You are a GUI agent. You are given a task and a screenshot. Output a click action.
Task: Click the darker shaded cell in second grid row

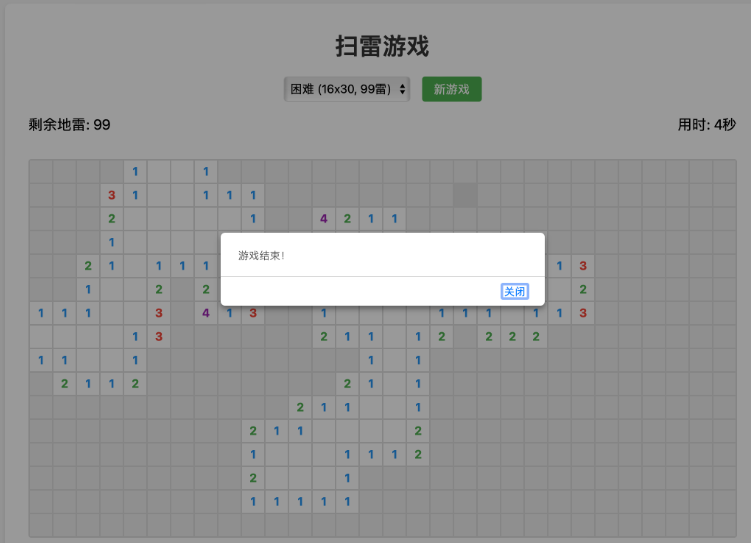465,195
